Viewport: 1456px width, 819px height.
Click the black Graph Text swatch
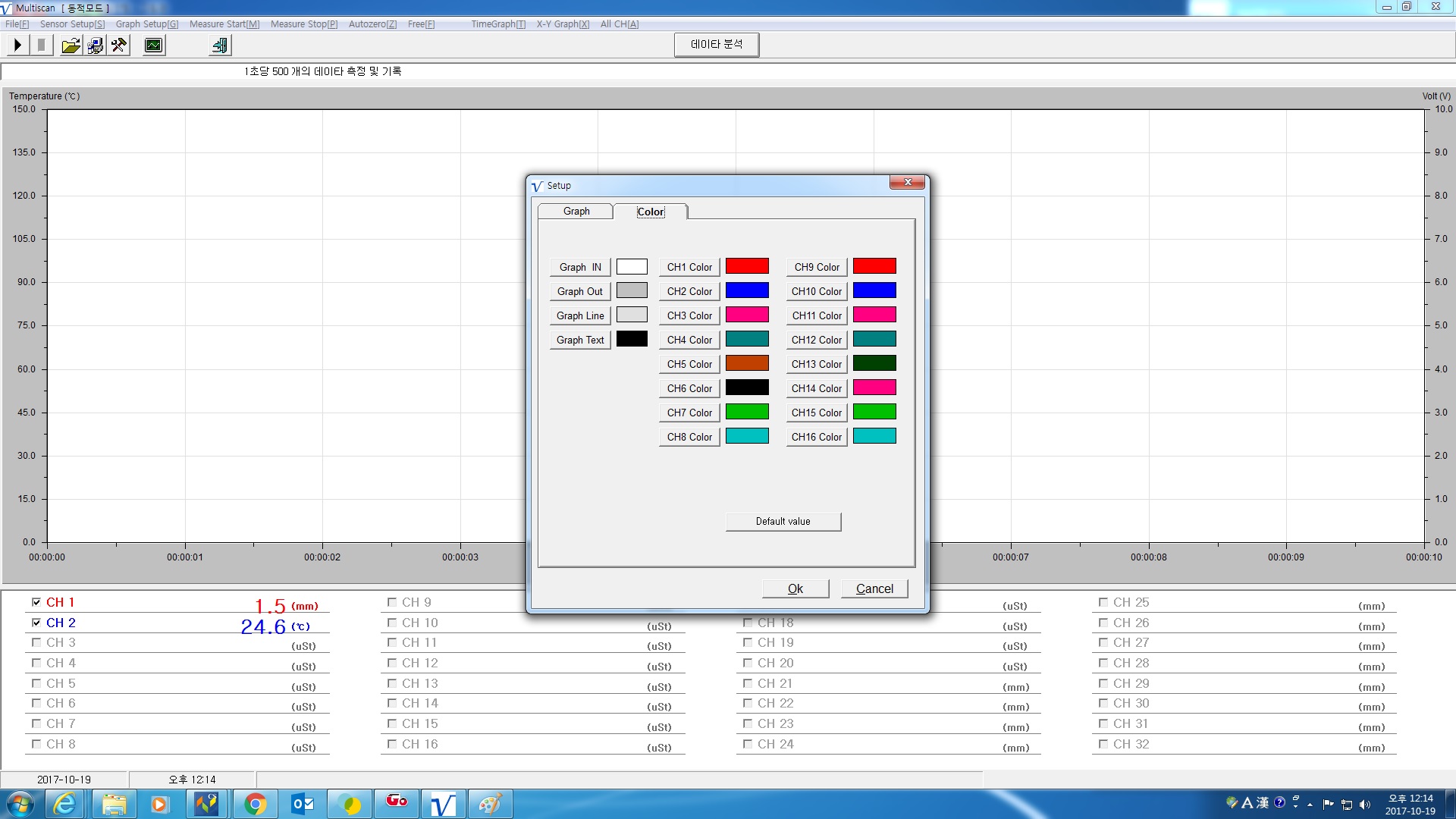click(x=632, y=339)
